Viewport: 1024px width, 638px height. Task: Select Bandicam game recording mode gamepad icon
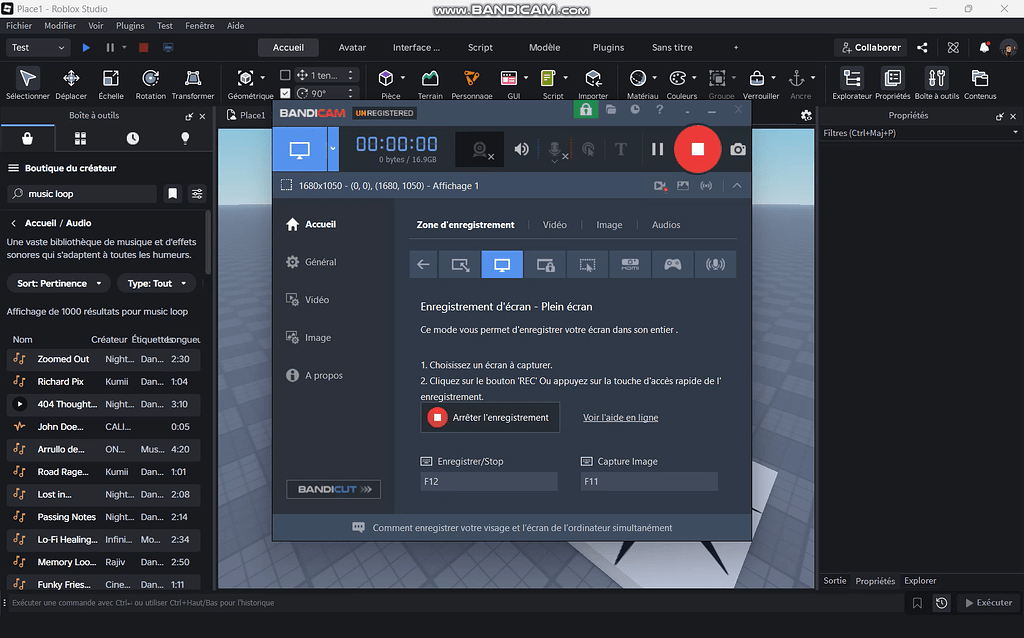(x=673, y=264)
